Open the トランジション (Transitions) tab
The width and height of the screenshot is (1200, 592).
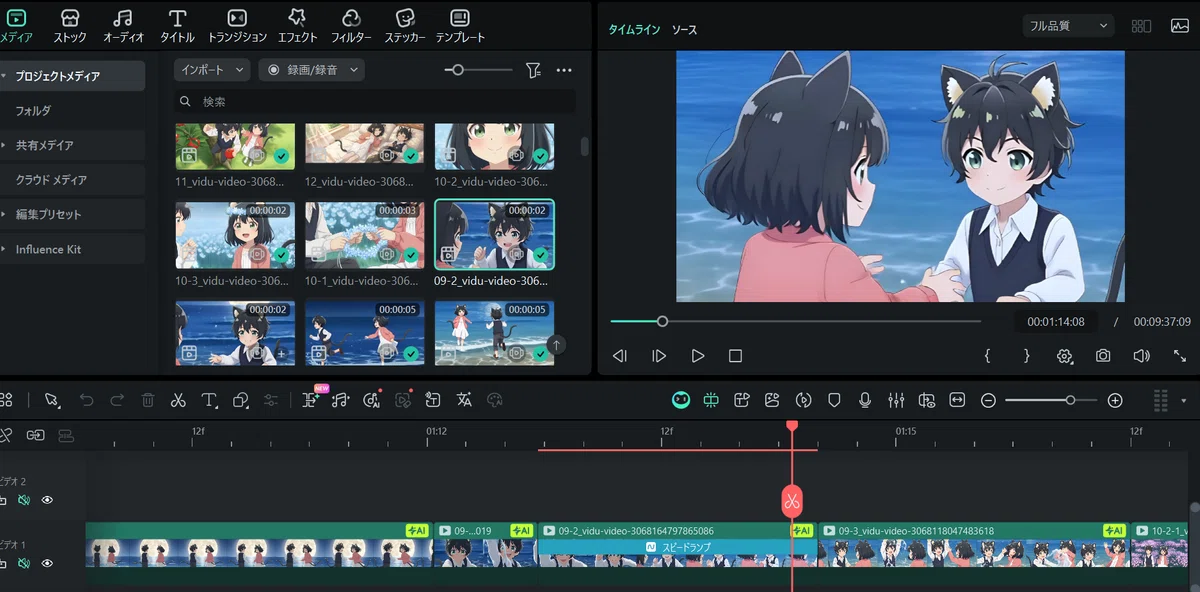point(237,26)
